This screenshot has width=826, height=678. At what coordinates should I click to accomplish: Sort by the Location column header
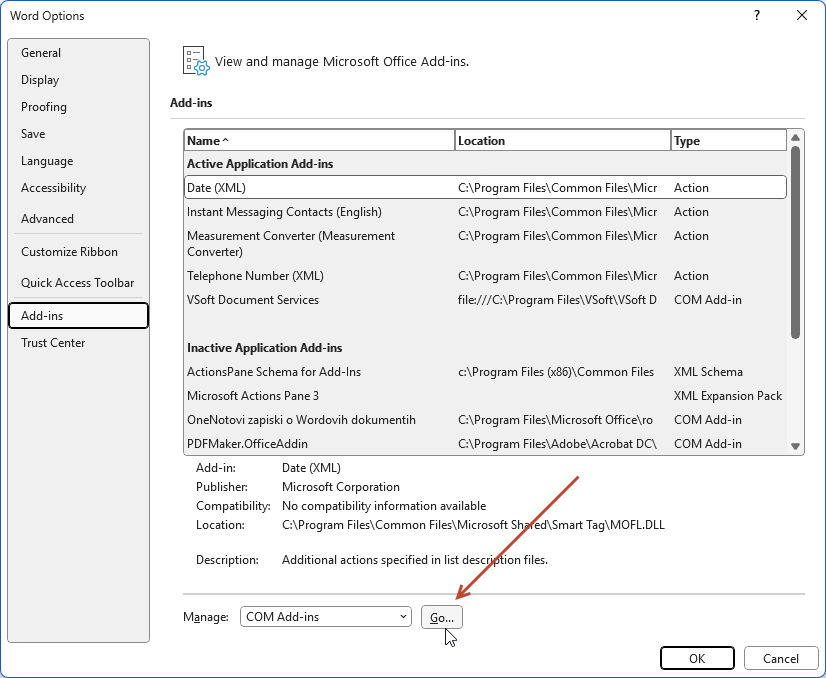coord(563,141)
